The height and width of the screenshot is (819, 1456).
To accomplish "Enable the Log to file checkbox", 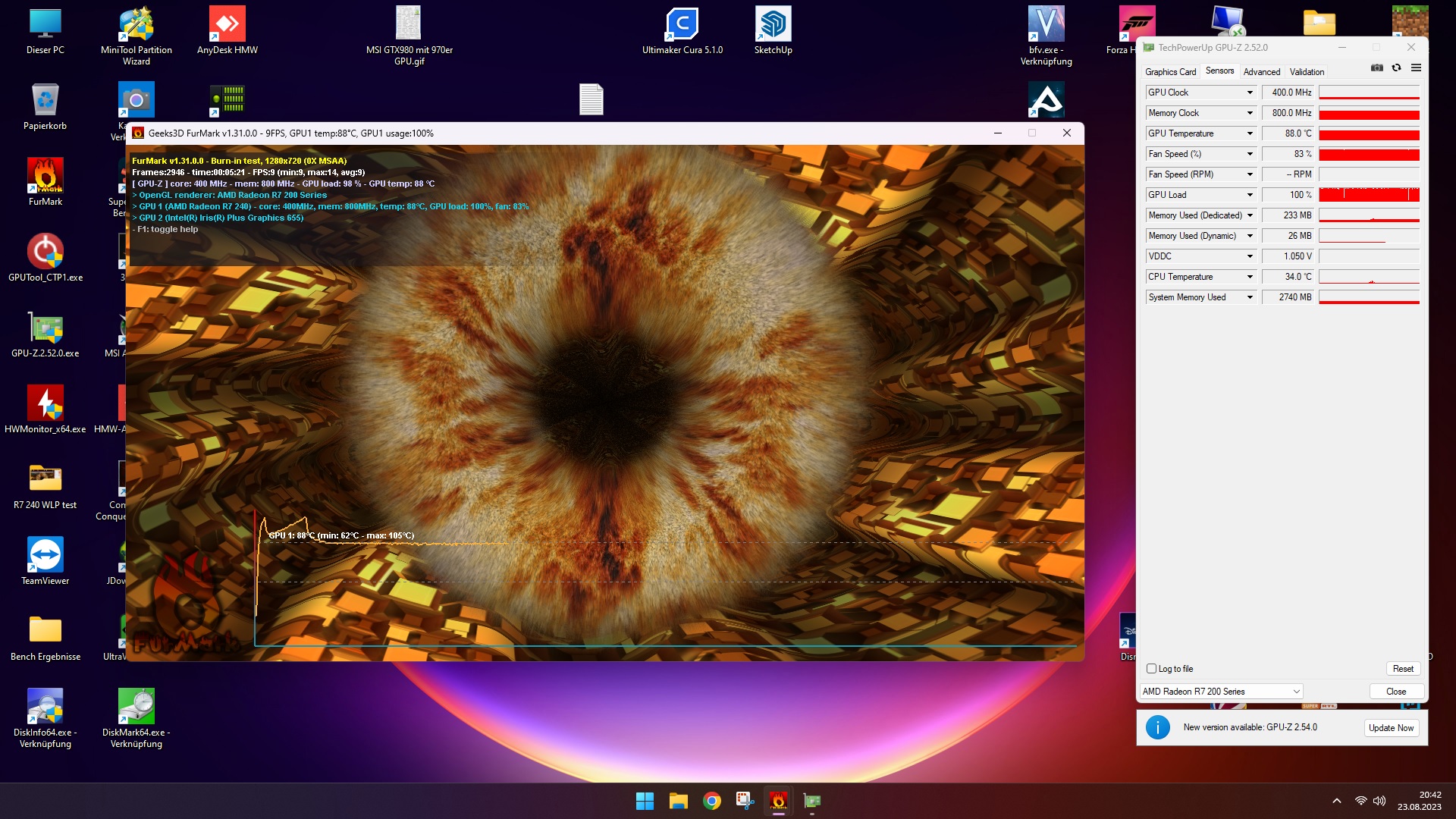I will [1152, 669].
